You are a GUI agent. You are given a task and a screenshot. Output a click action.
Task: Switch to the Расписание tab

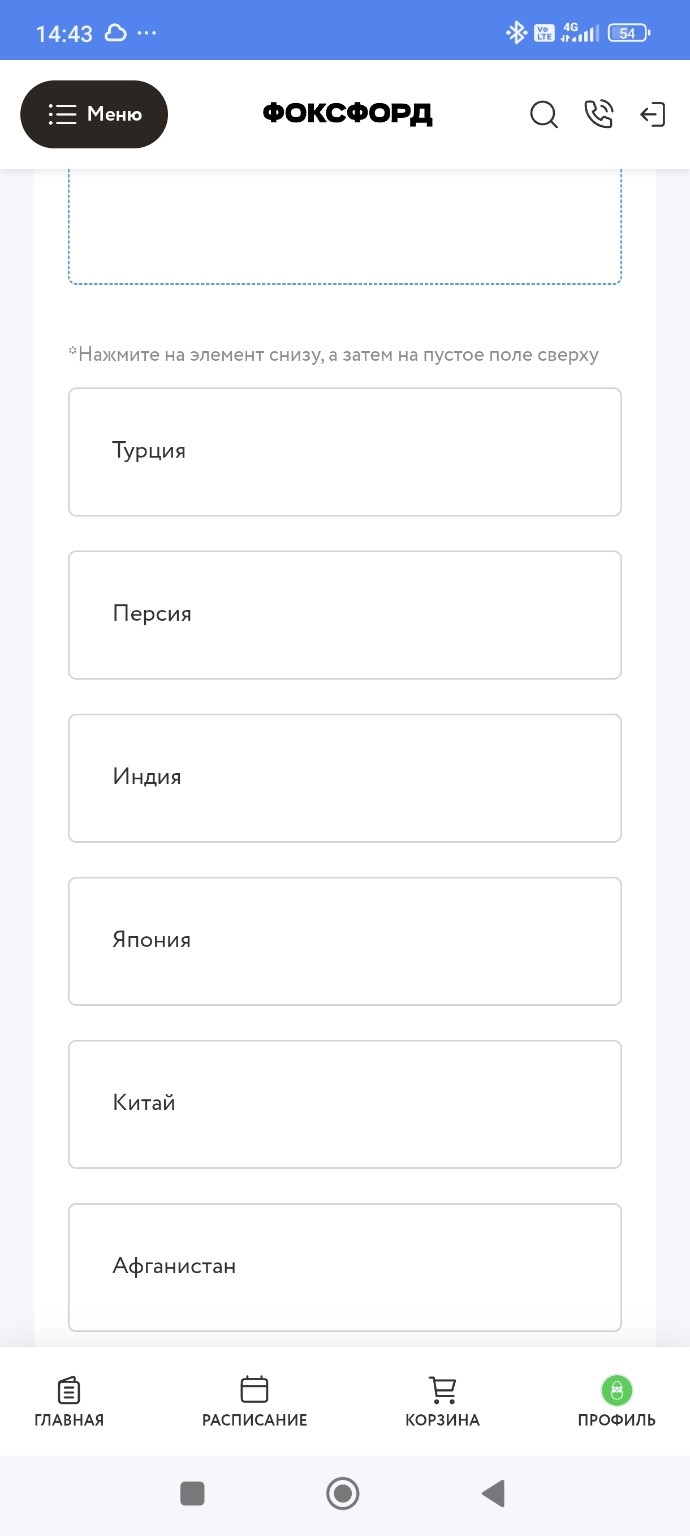point(254,1400)
